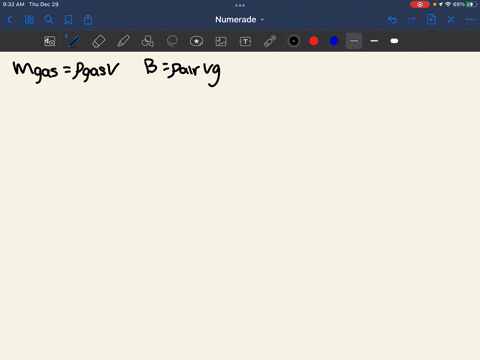
Task: Add a new page
Action: pyautogui.click(x=431, y=20)
